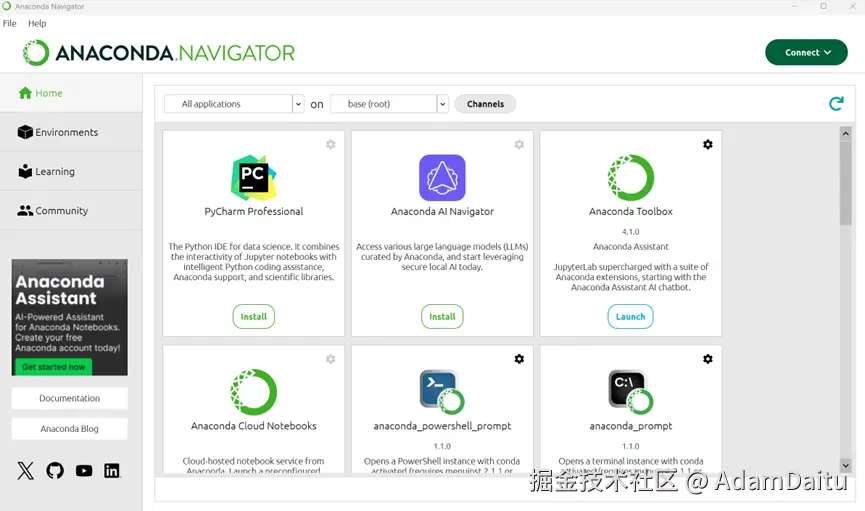Click the Anaconda AI Navigator app icon
865x511 pixels.
(x=442, y=177)
